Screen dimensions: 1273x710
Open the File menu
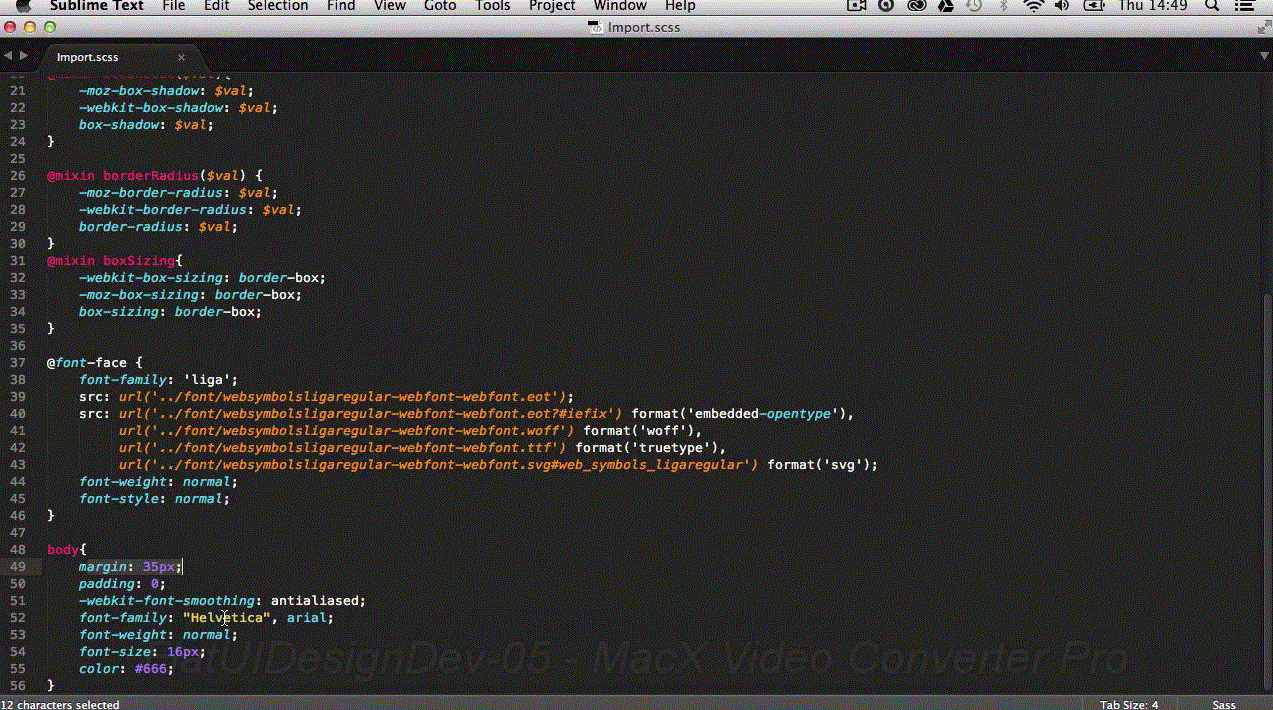click(x=173, y=6)
